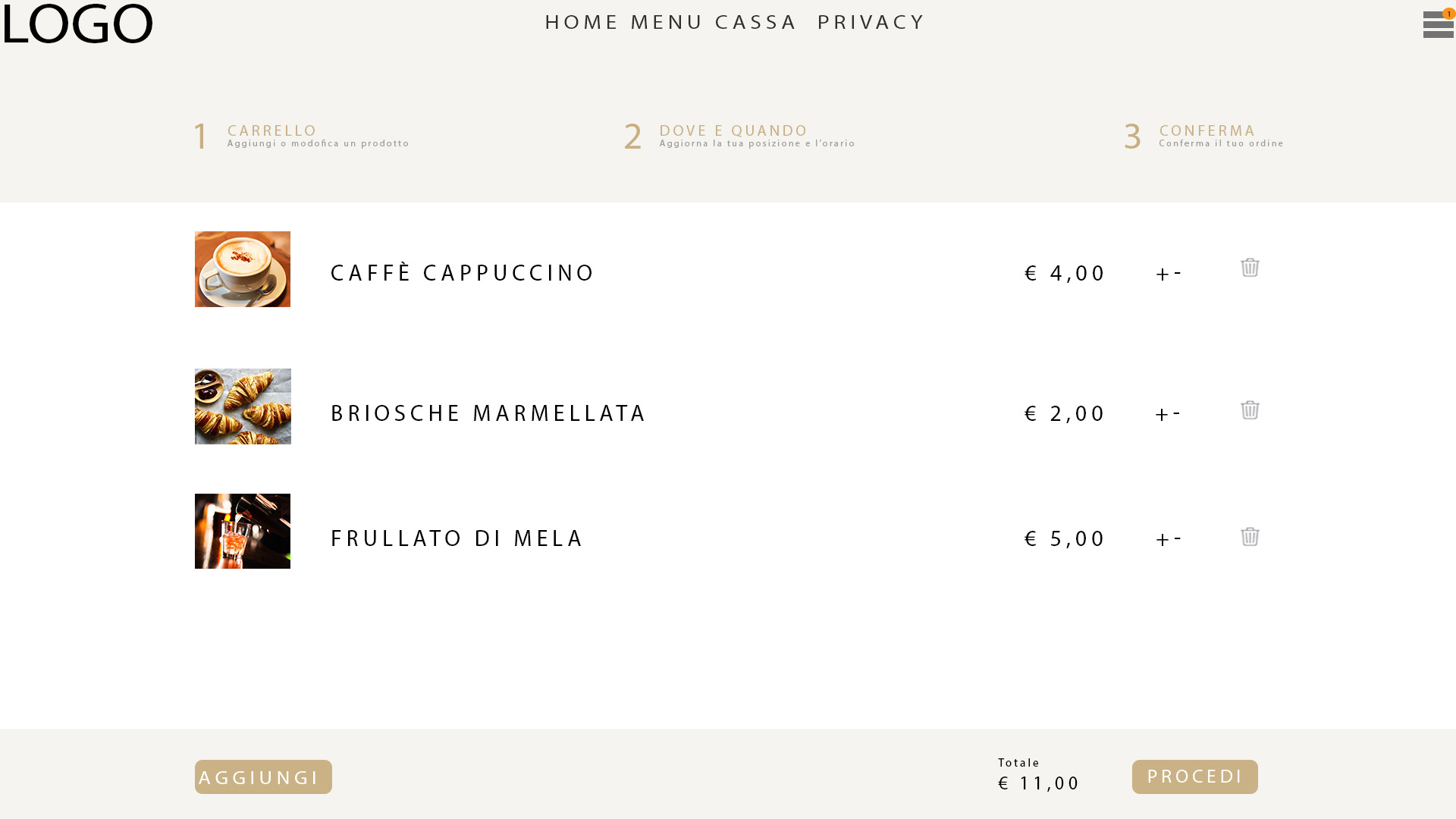Delete Caffè Cappuccino with trash icon

(1250, 267)
